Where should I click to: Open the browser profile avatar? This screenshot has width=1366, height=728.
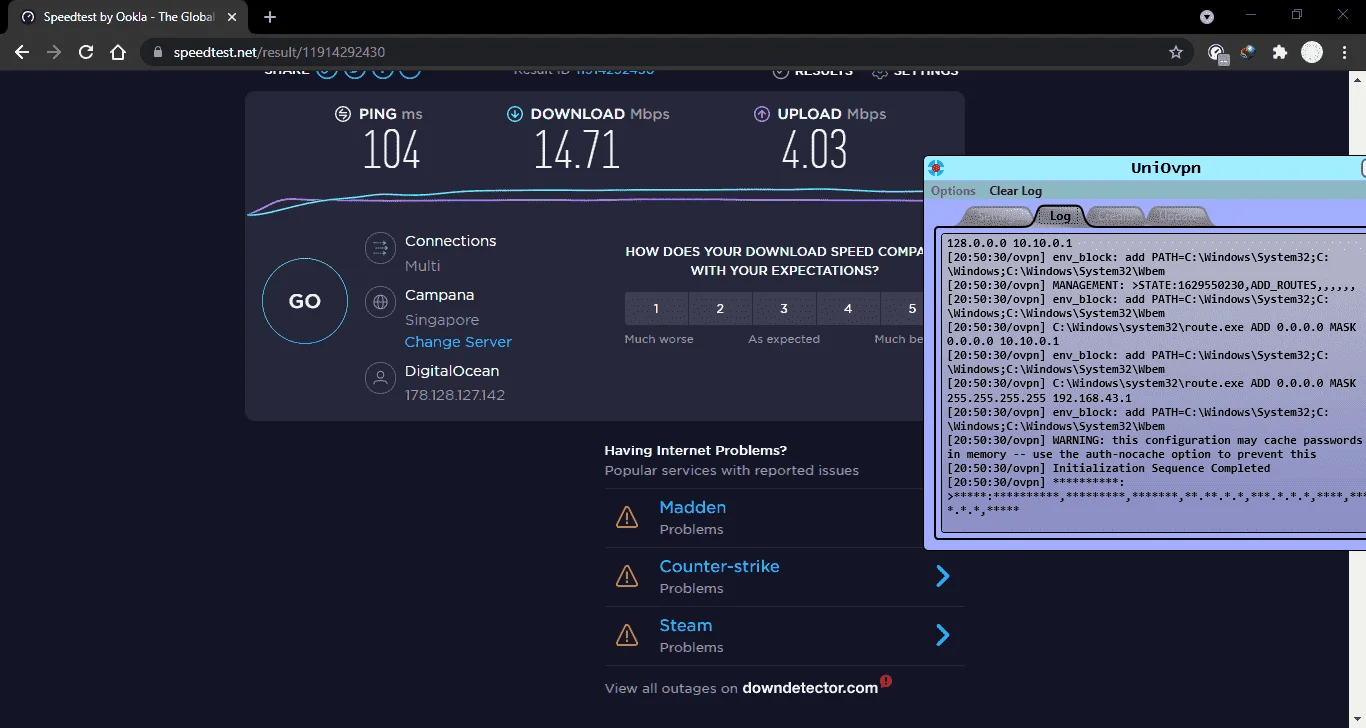(x=1312, y=52)
